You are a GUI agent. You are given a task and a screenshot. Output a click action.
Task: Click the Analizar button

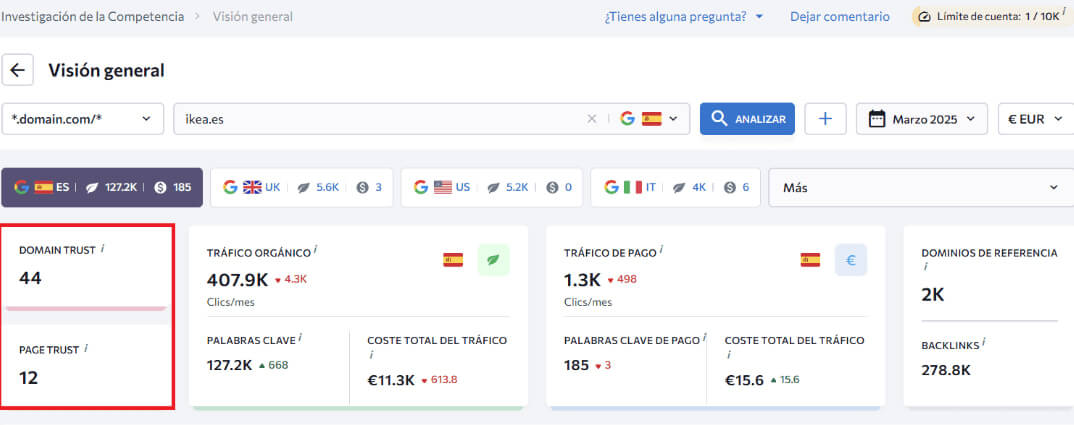tap(747, 119)
